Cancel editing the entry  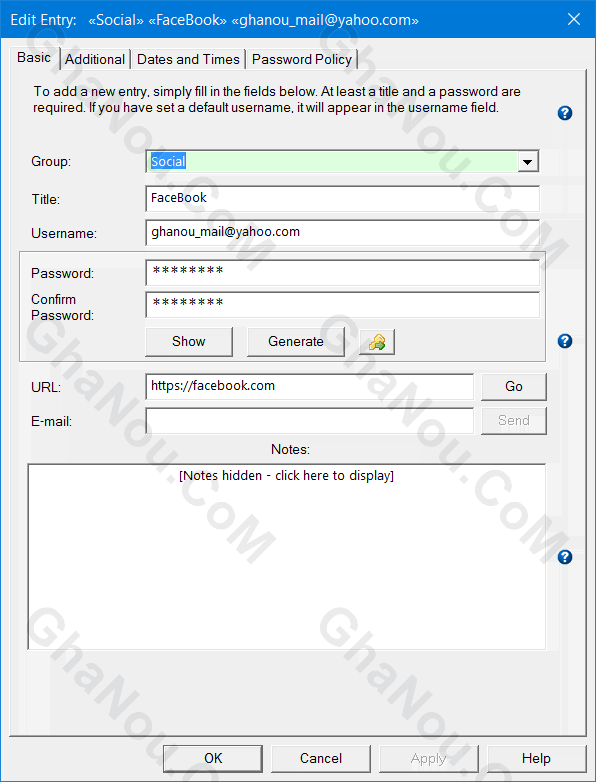tap(321, 759)
